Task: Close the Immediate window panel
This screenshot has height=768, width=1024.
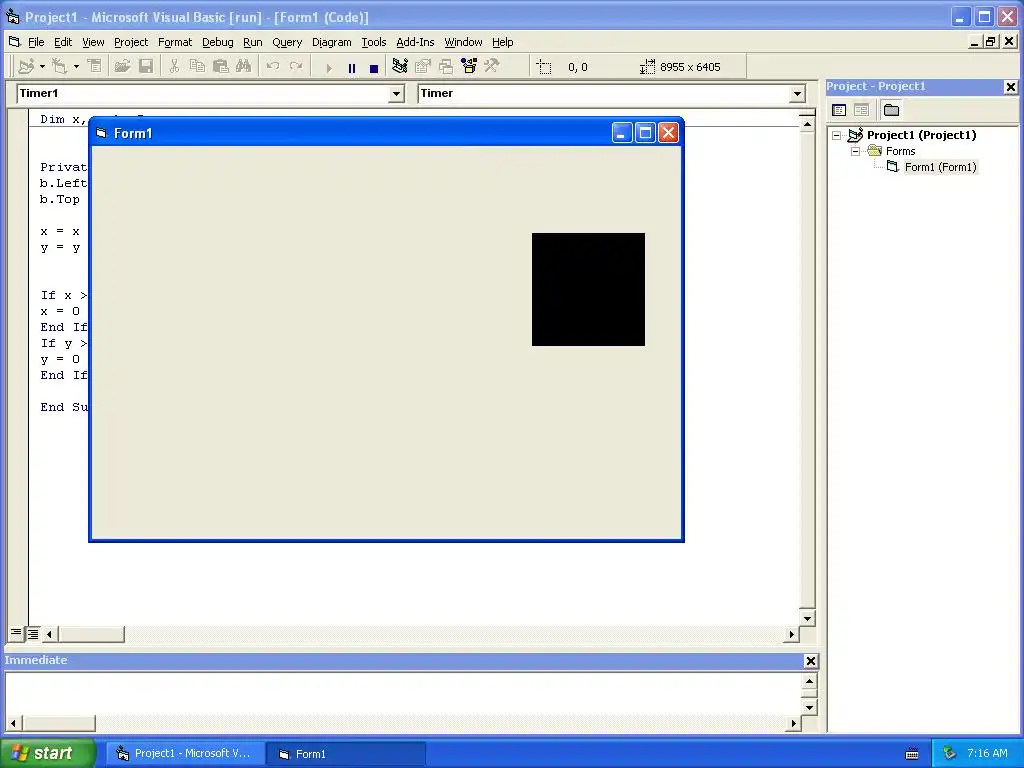Action: click(810, 661)
